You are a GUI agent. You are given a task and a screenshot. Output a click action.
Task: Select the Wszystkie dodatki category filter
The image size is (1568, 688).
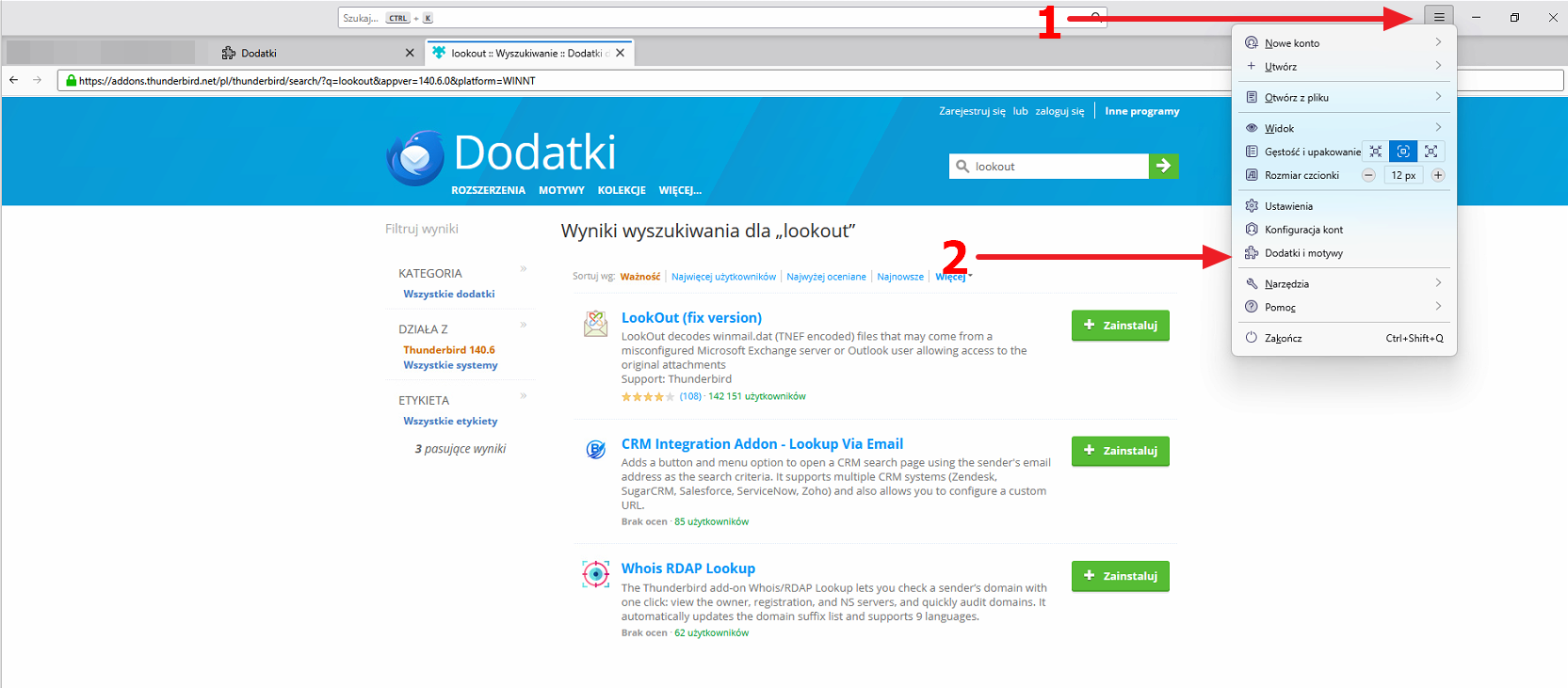tap(449, 294)
